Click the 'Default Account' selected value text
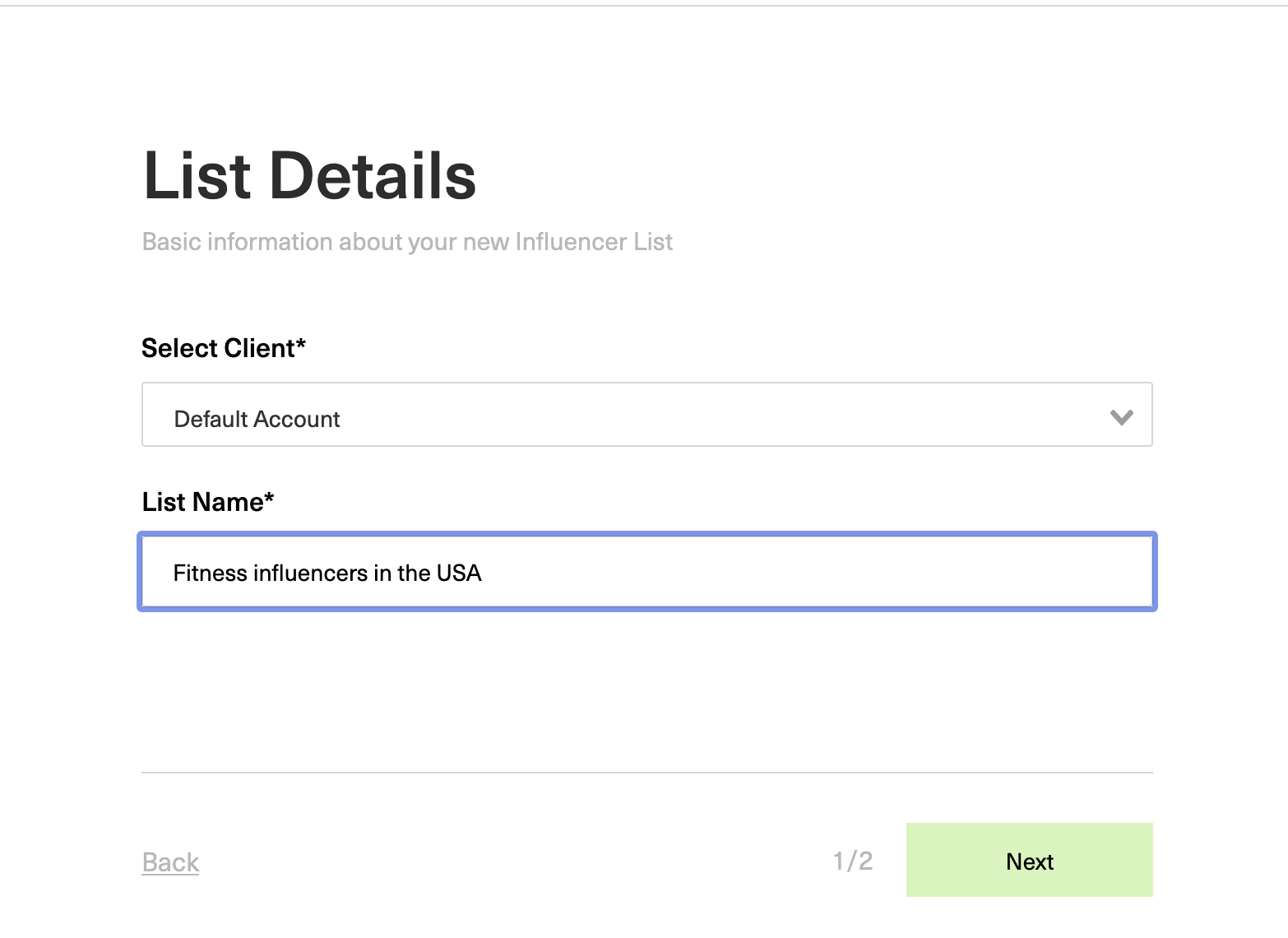 pos(257,419)
